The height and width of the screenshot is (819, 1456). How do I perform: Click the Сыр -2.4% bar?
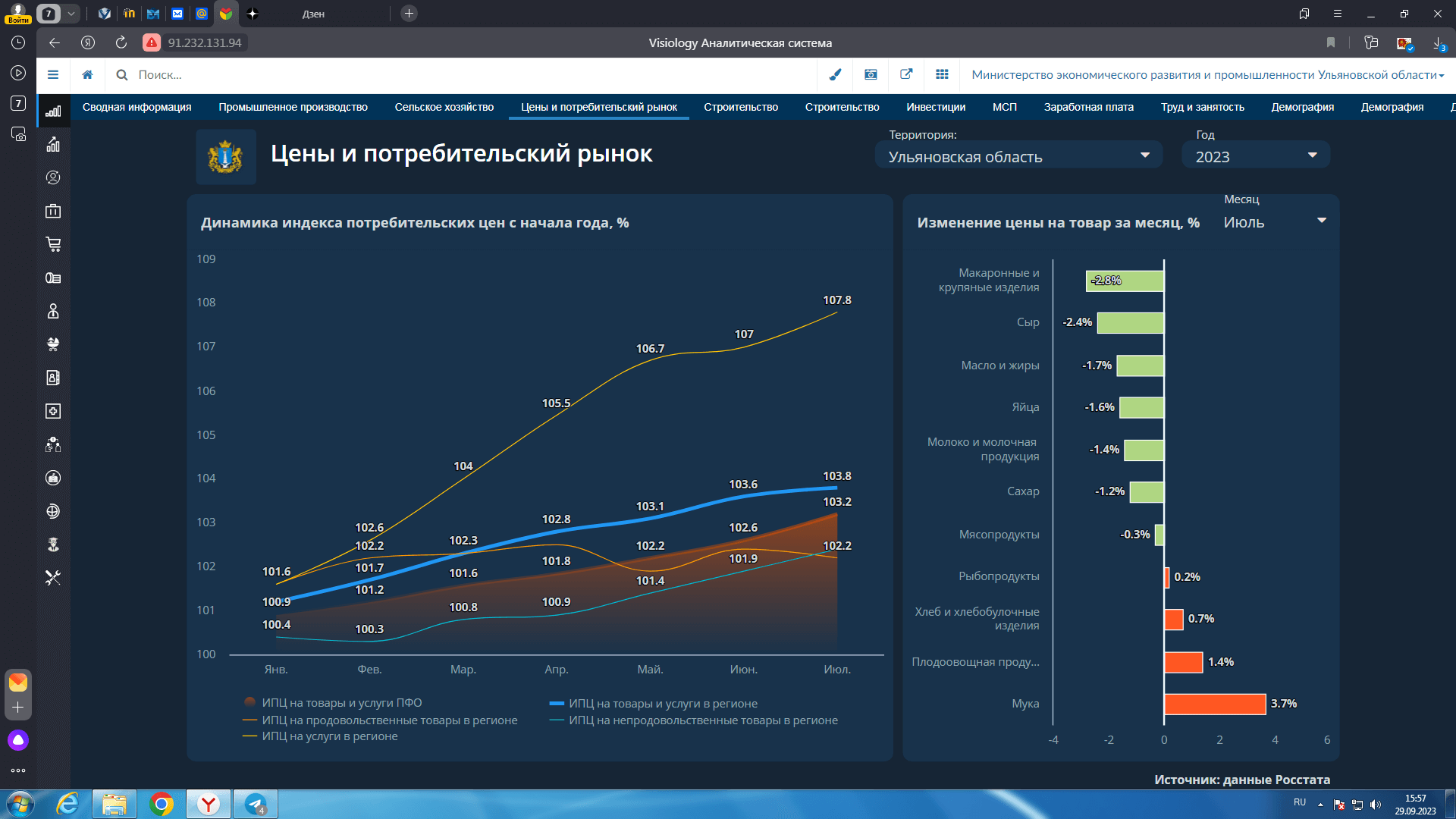(x=1131, y=322)
